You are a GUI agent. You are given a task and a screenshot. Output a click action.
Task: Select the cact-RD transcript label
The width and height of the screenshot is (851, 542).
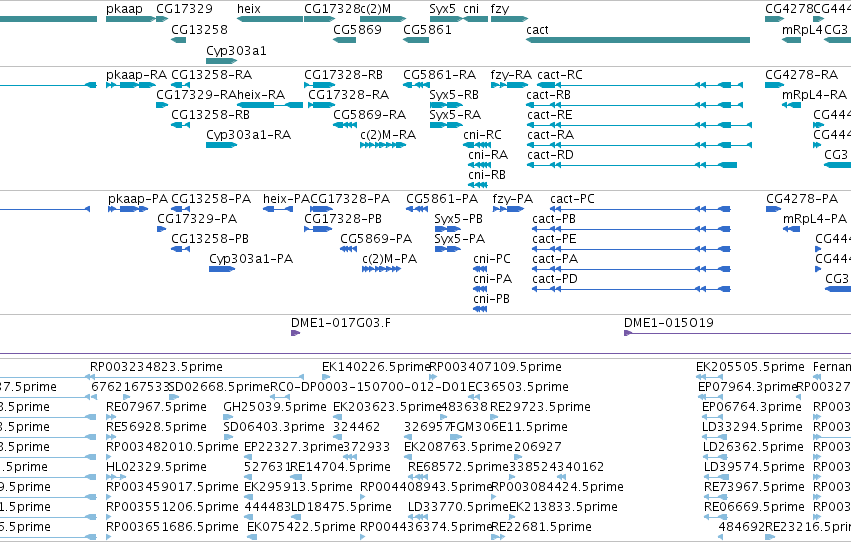pos(550,155)
